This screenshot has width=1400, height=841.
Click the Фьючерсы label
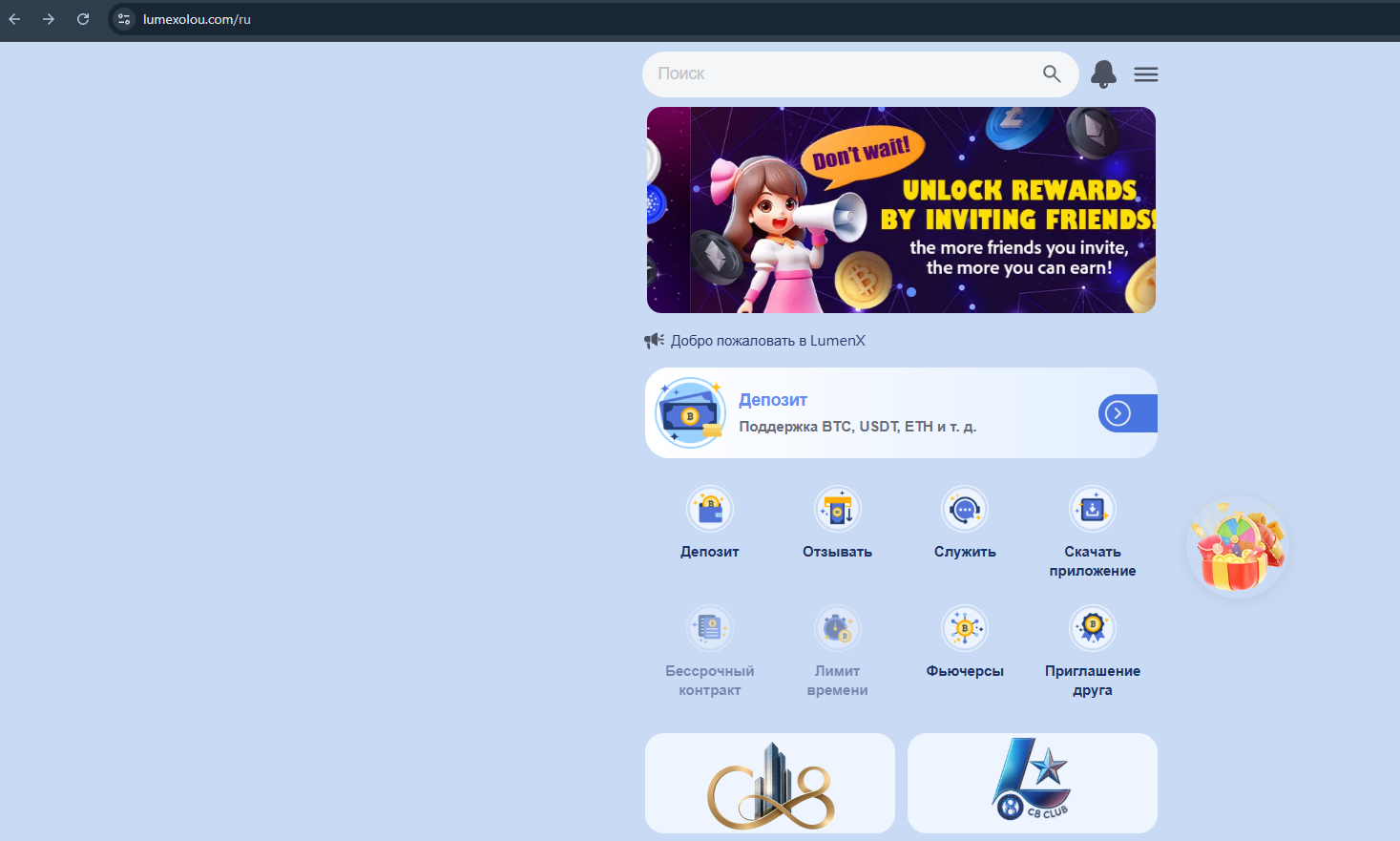click(965, 671)
